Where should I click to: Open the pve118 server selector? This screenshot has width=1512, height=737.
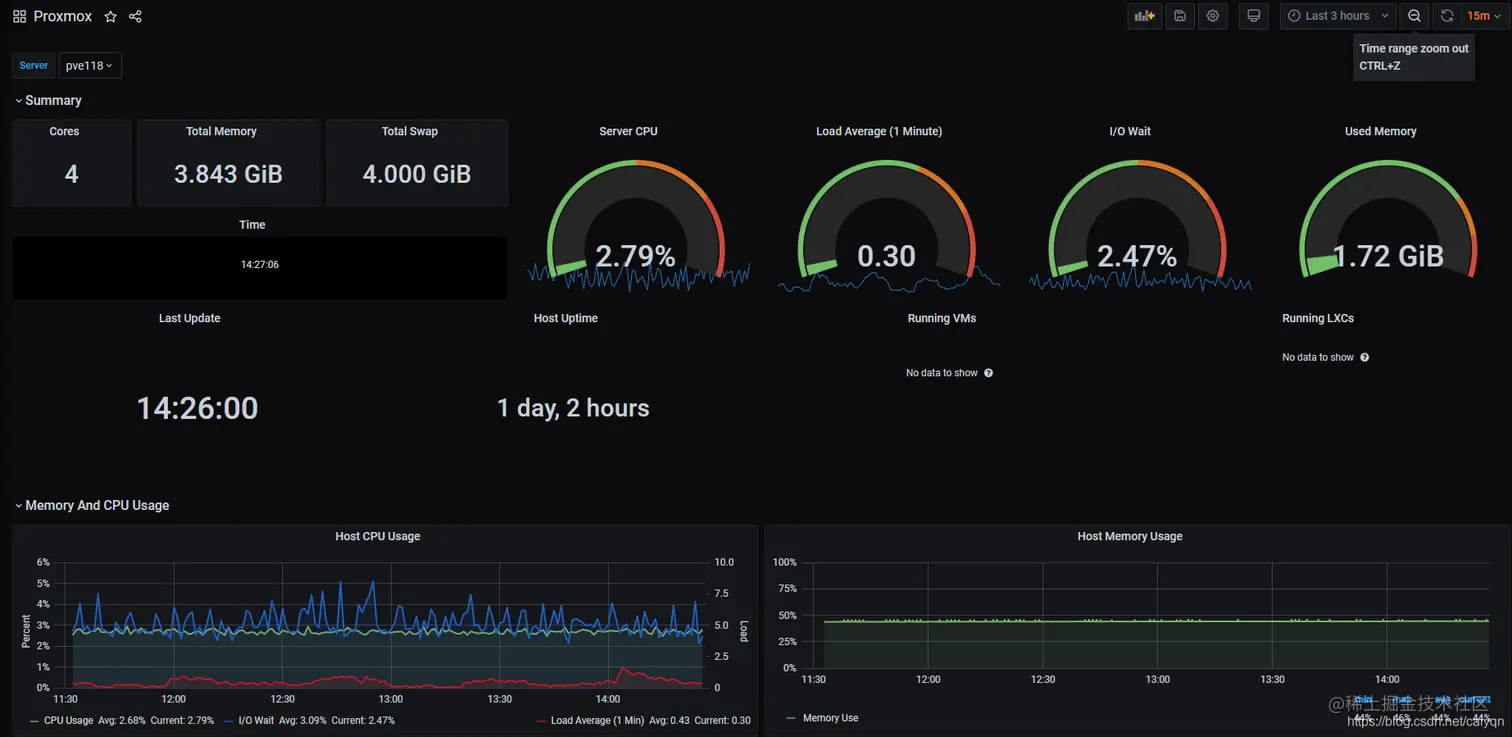(90, 65)
